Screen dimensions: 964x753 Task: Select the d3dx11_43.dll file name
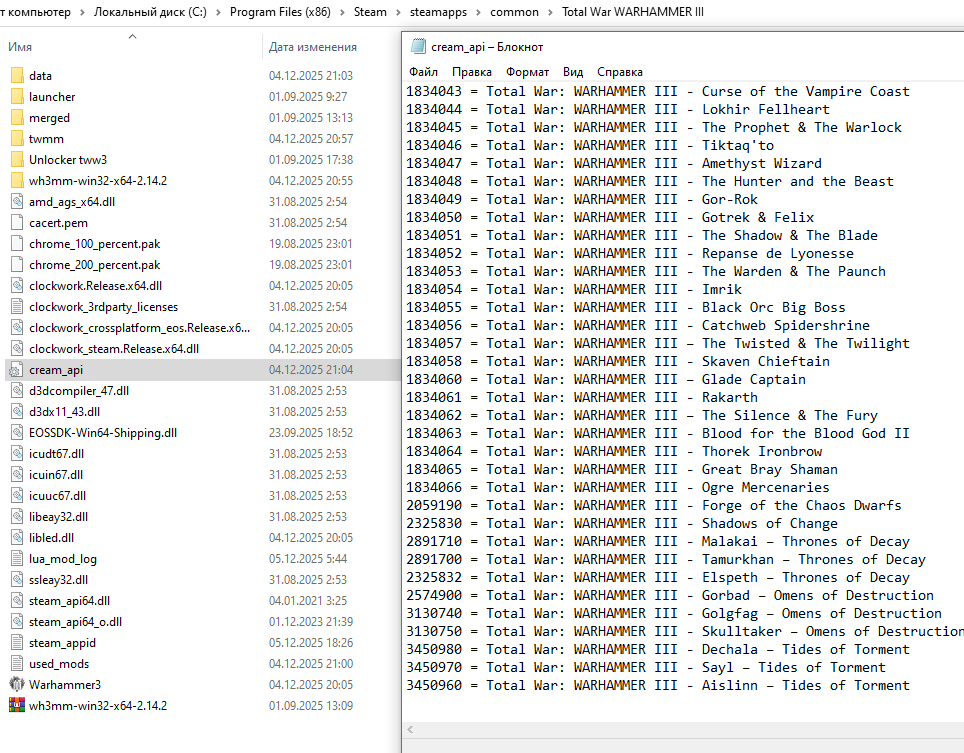coord(65,412)
